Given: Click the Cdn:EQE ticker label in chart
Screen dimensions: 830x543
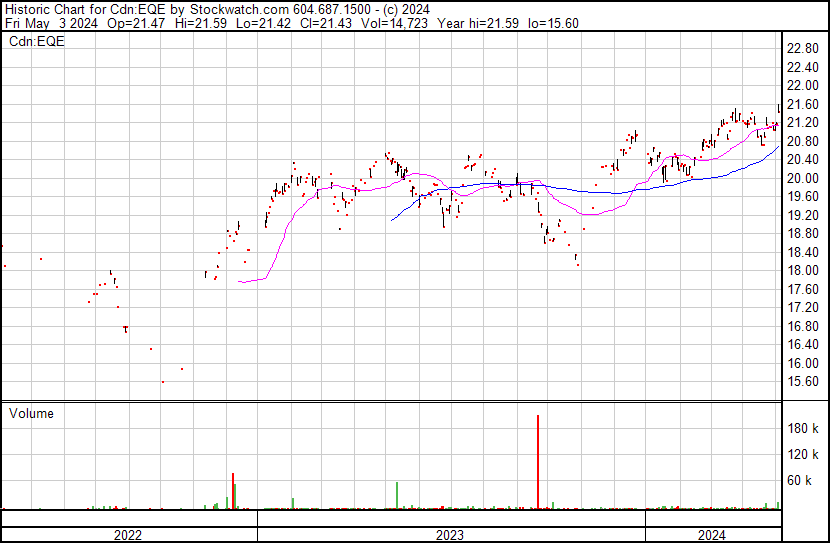Looking at the screenshot, I should click(x=37, y=41).
